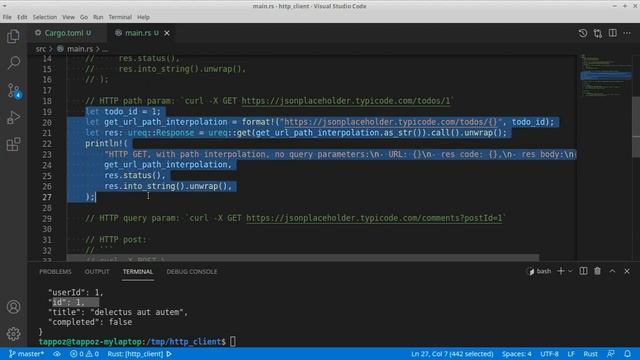Image resolution: width=640 pixels, height=360 pixels.
Task: Kill the terminal with trash icon
Action: [x=597, y=271]
